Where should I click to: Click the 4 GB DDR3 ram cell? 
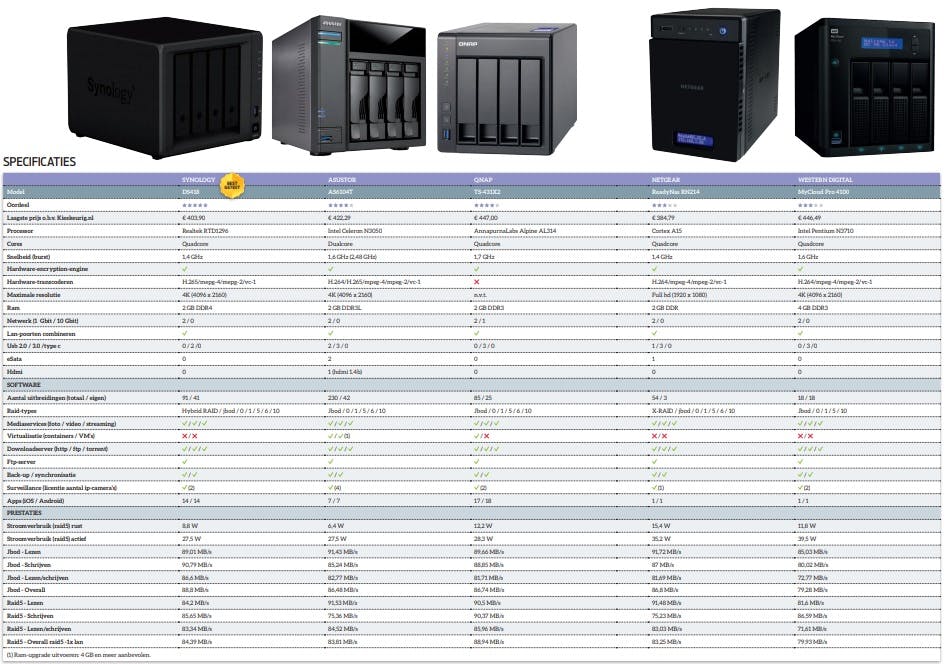click(813, 308)
